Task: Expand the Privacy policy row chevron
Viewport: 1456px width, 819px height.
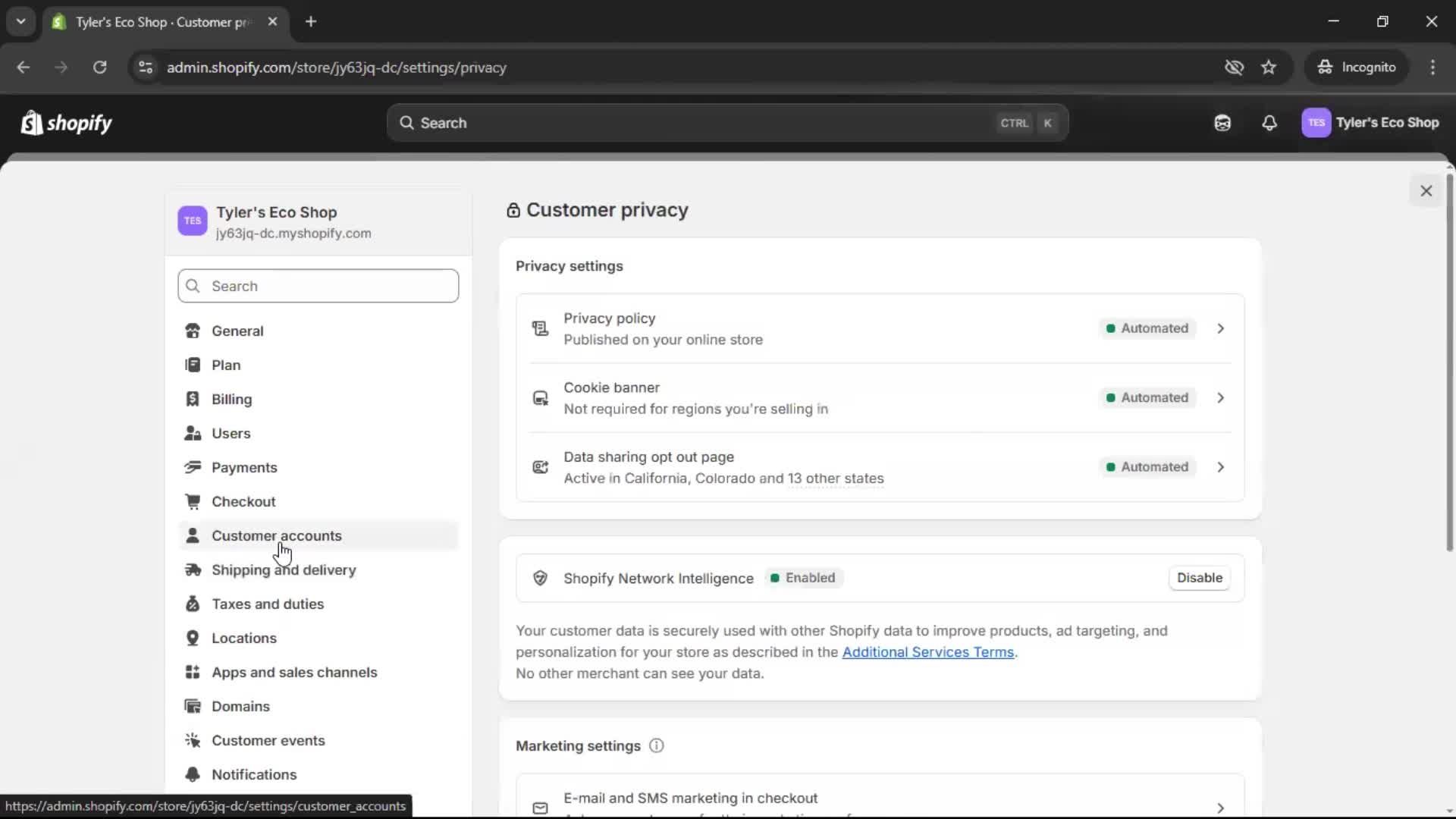Action: (1220, 328)
